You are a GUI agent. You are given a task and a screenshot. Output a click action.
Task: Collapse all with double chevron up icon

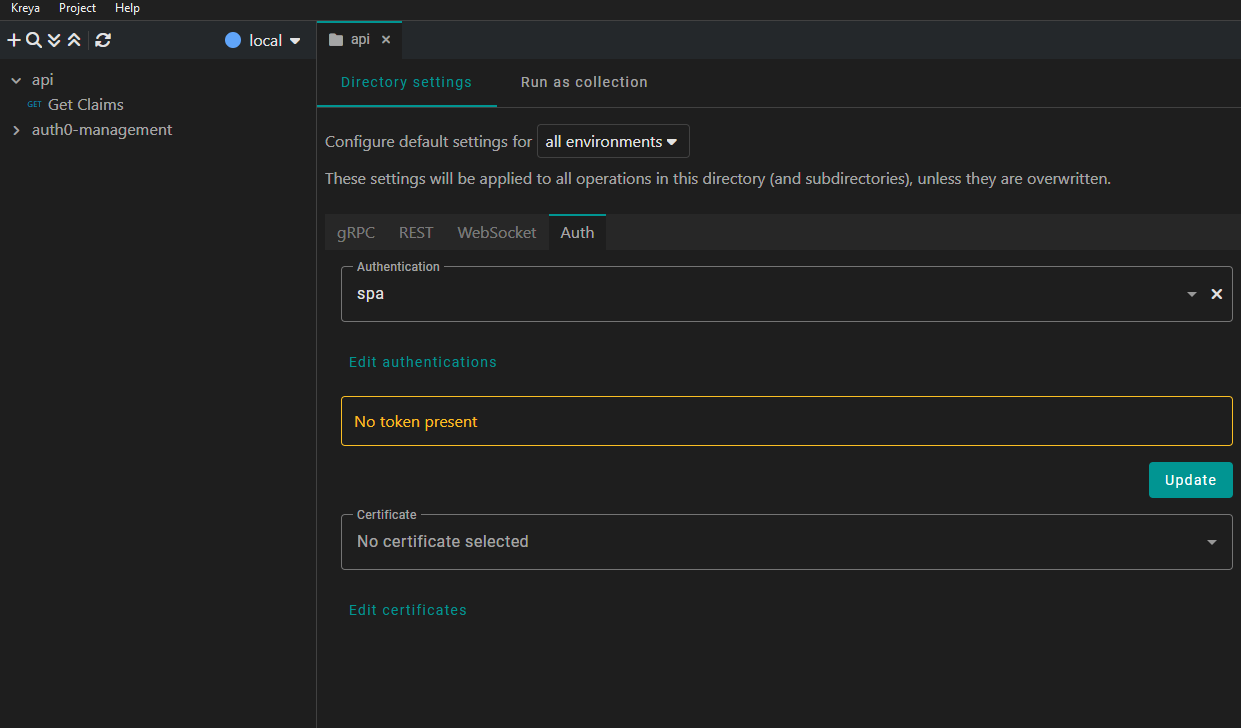click(74, 41)
